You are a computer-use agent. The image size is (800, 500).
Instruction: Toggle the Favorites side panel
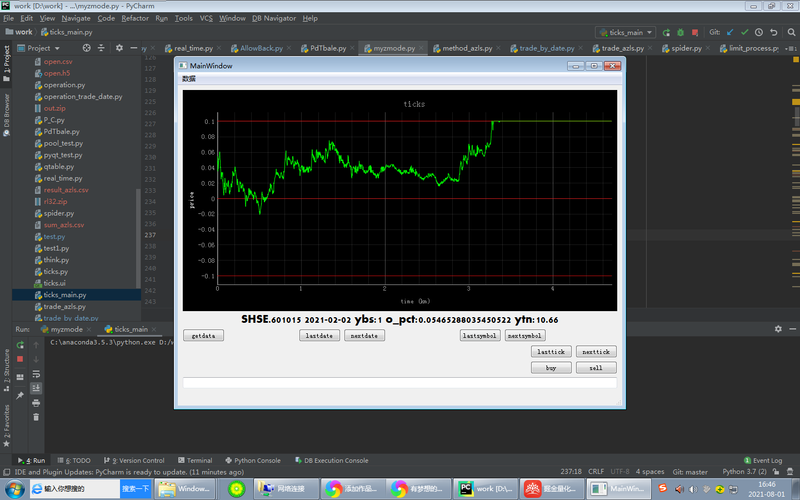pyautogui.click(x=6, y=427)
